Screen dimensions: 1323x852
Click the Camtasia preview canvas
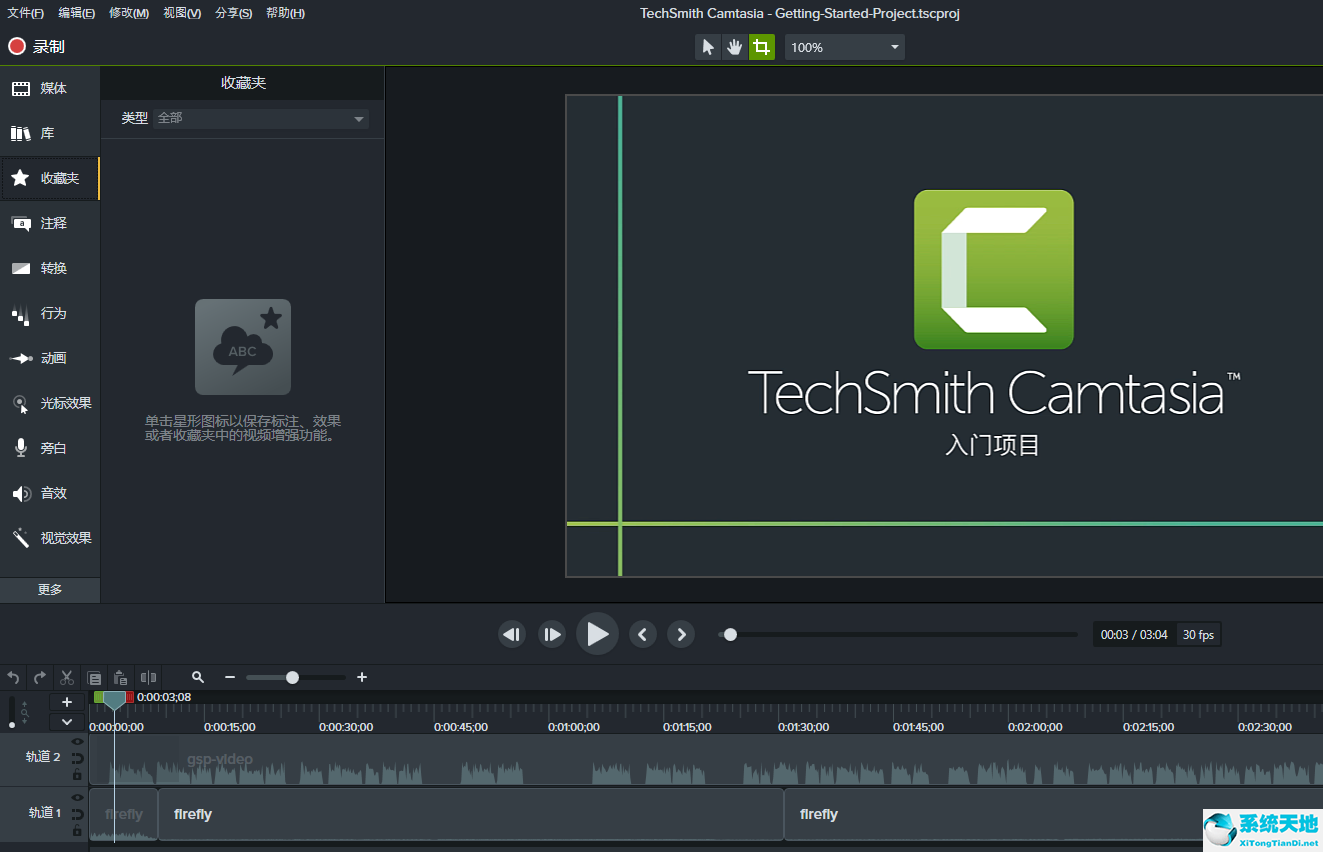pos(944,336)
